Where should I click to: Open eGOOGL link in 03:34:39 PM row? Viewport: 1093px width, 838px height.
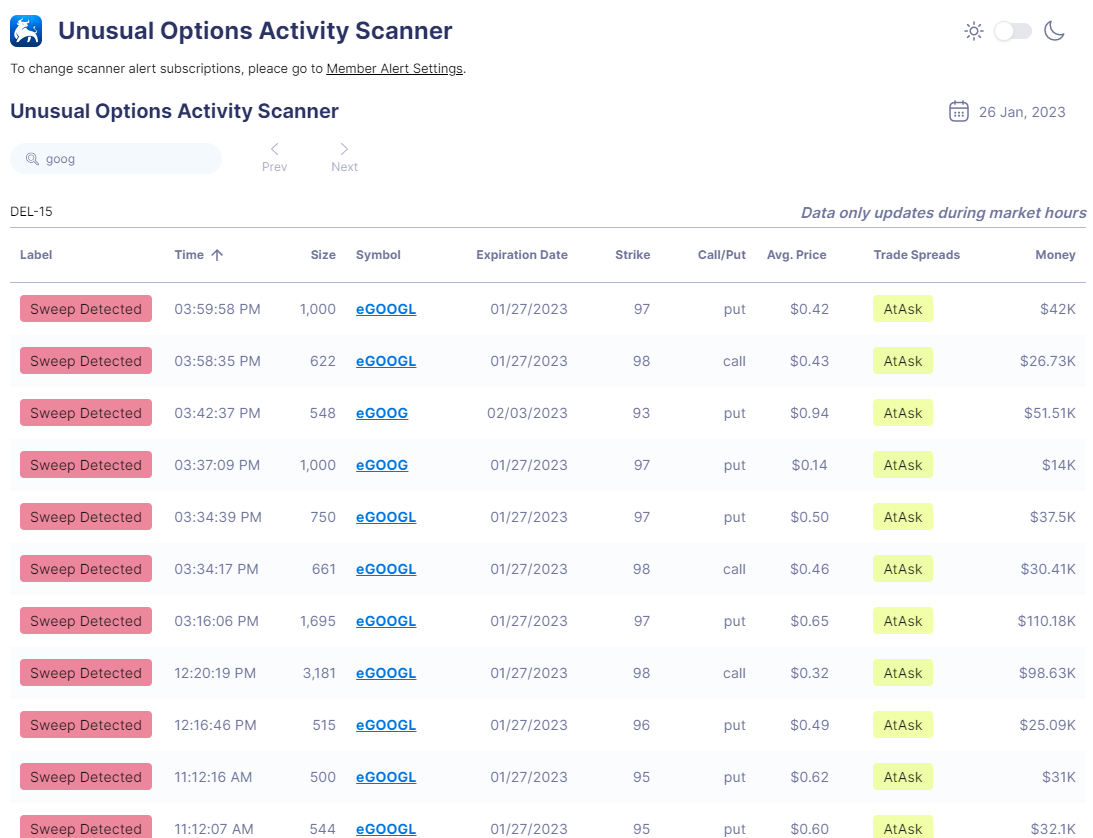point(386,517)
